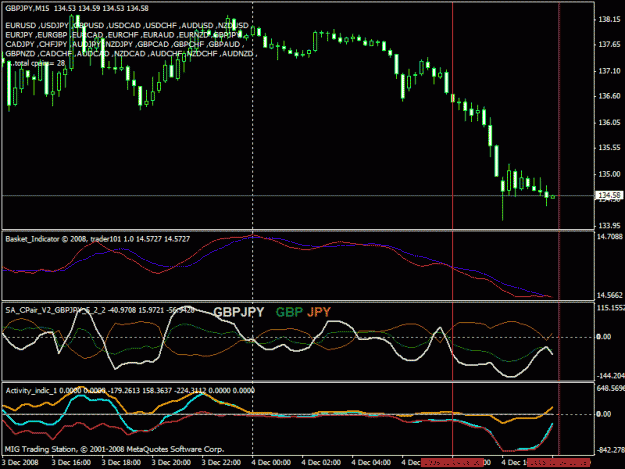This screenshot has width=625, height=469.
Task: Click the SA_CPair_V2_GBPJPY indicator label
Action: coord(100,310)
